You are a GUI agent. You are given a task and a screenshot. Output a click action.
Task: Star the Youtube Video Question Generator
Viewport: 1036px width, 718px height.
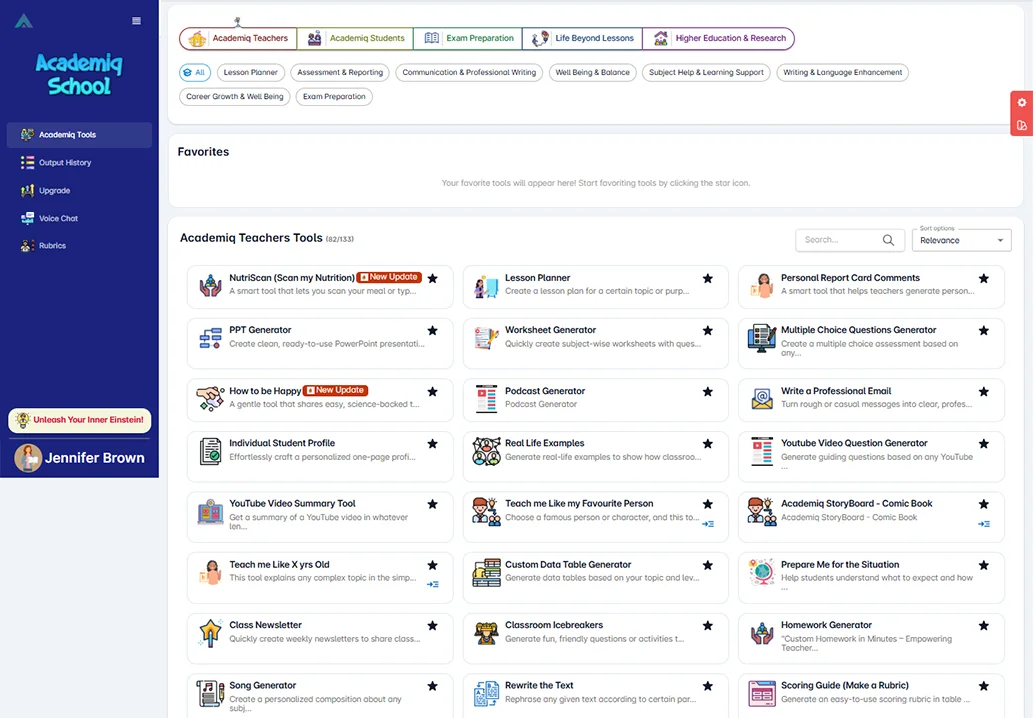pos(984,443)
